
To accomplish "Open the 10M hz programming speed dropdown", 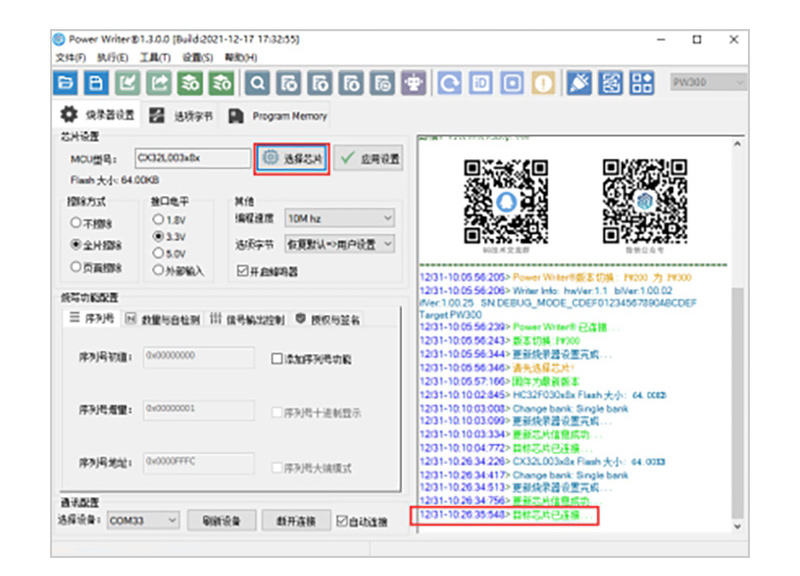I will click(x=340, y=218).
